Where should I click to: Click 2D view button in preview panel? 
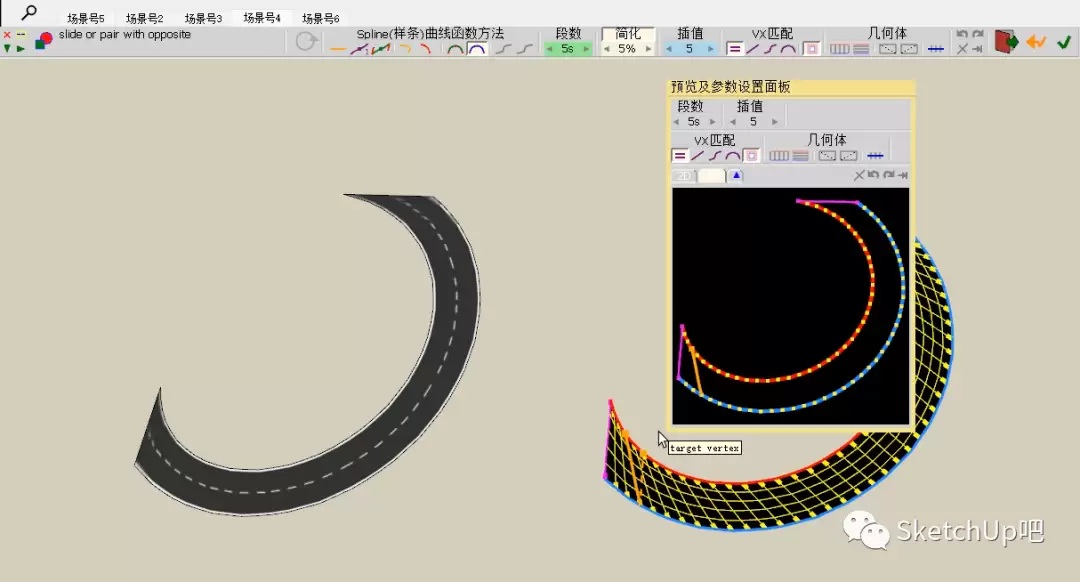coord(684,176)
